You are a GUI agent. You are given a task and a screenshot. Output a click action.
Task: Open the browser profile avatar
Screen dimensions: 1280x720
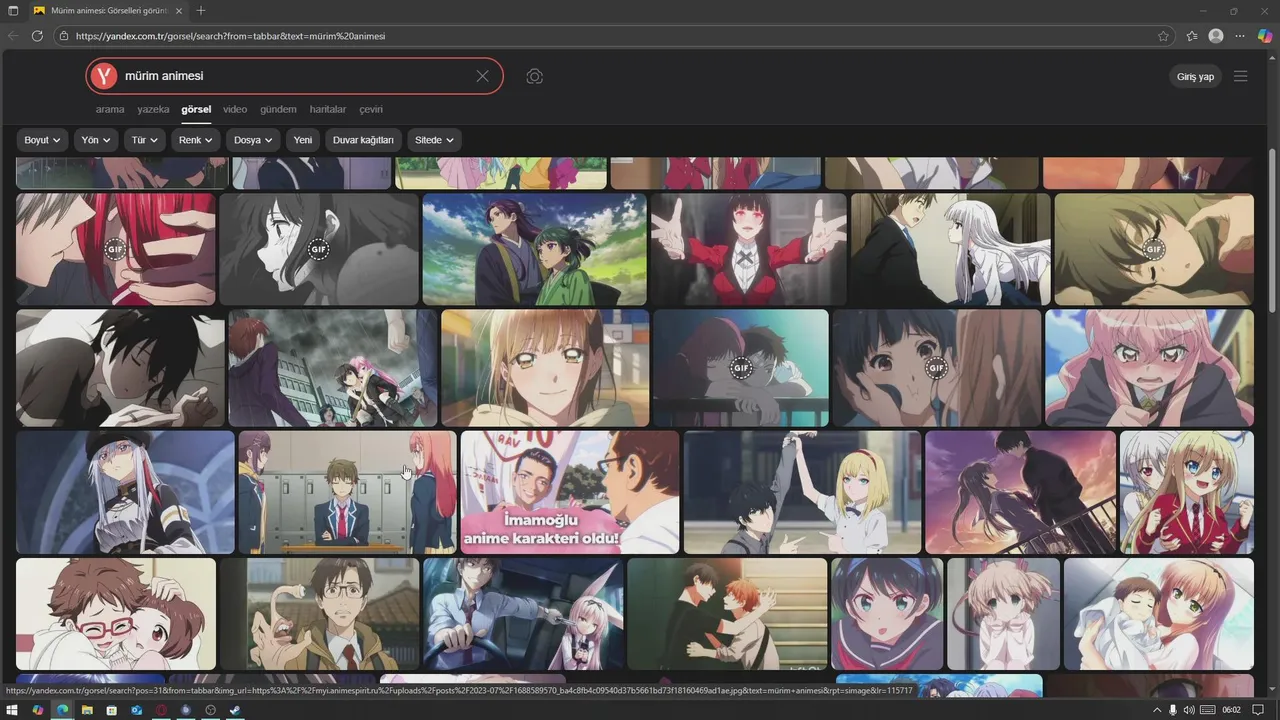(x=1216, y=36)
